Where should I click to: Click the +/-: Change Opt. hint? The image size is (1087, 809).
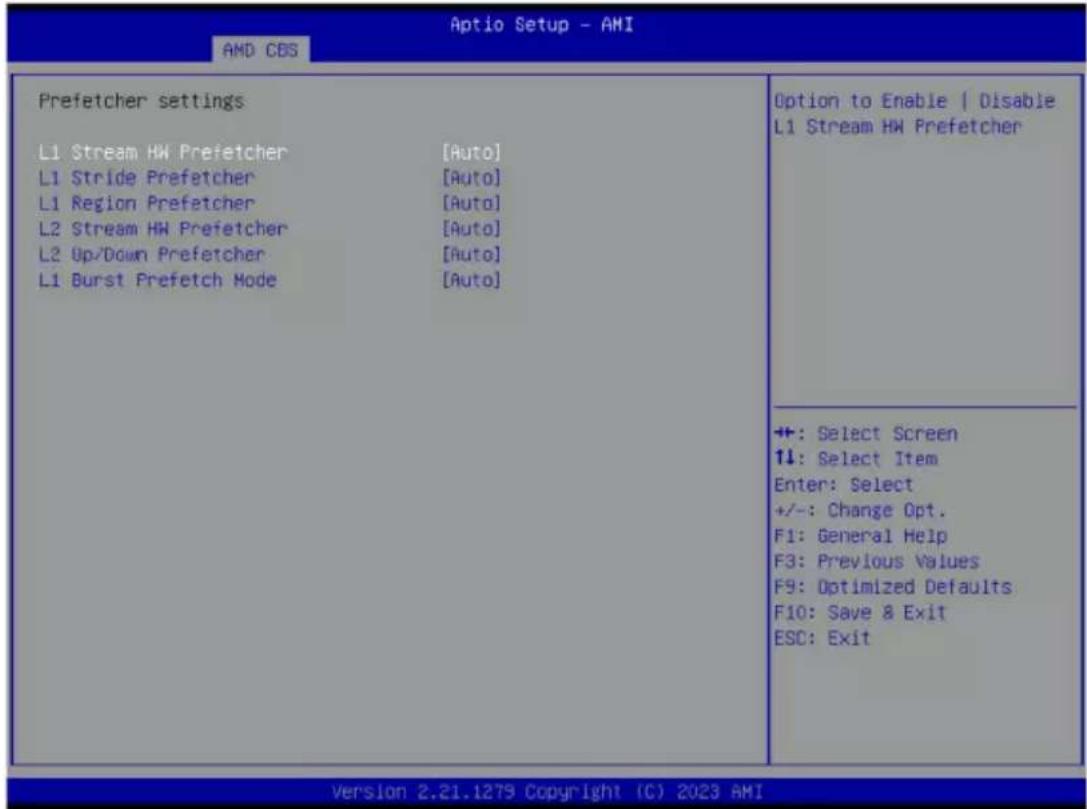(860, 510)
